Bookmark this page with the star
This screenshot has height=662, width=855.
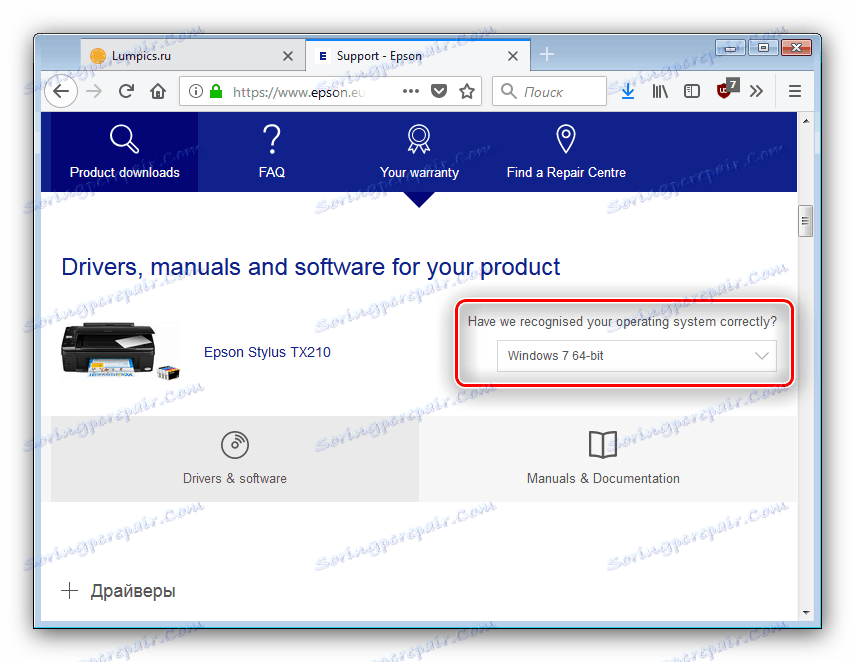pyautogui.click(x=467, y=91)
